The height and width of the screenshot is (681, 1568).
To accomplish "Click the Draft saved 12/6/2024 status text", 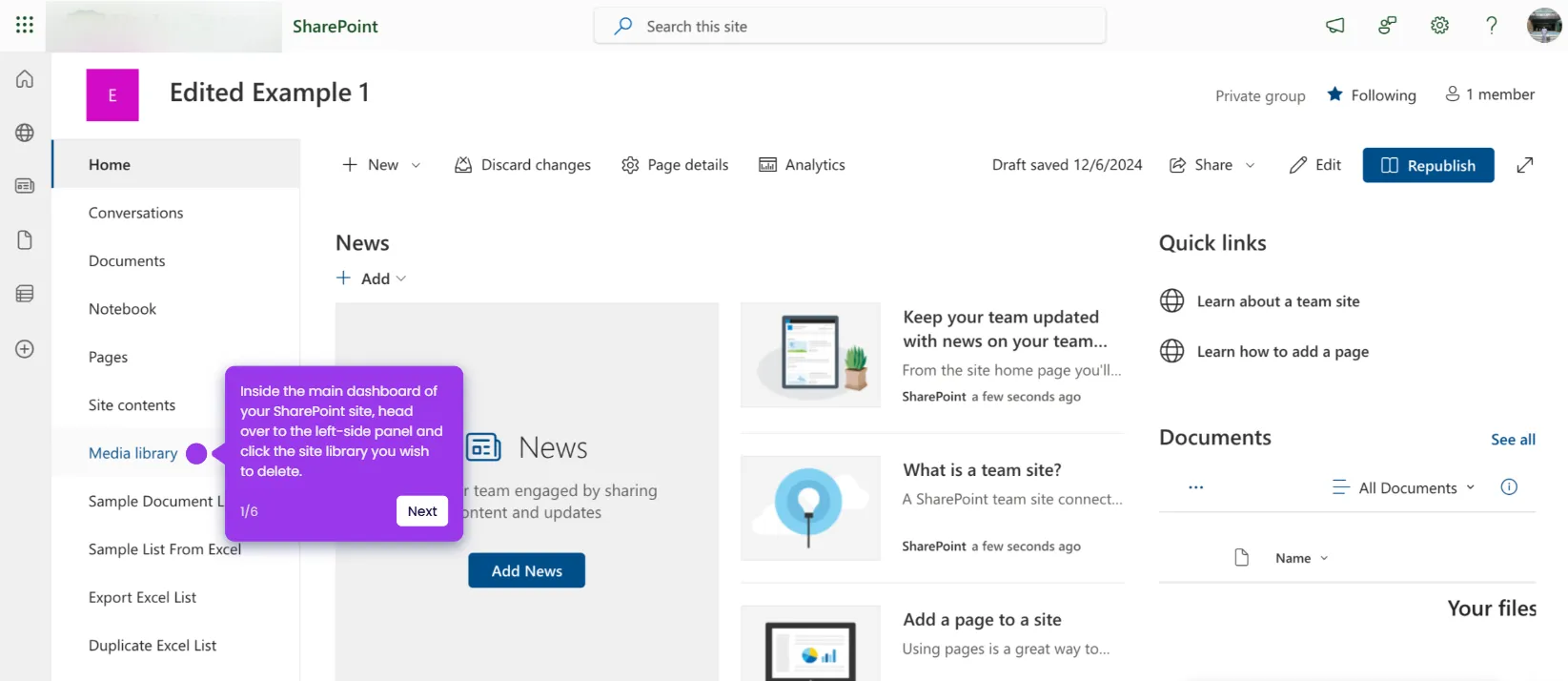I will (x=1067, y=165).
